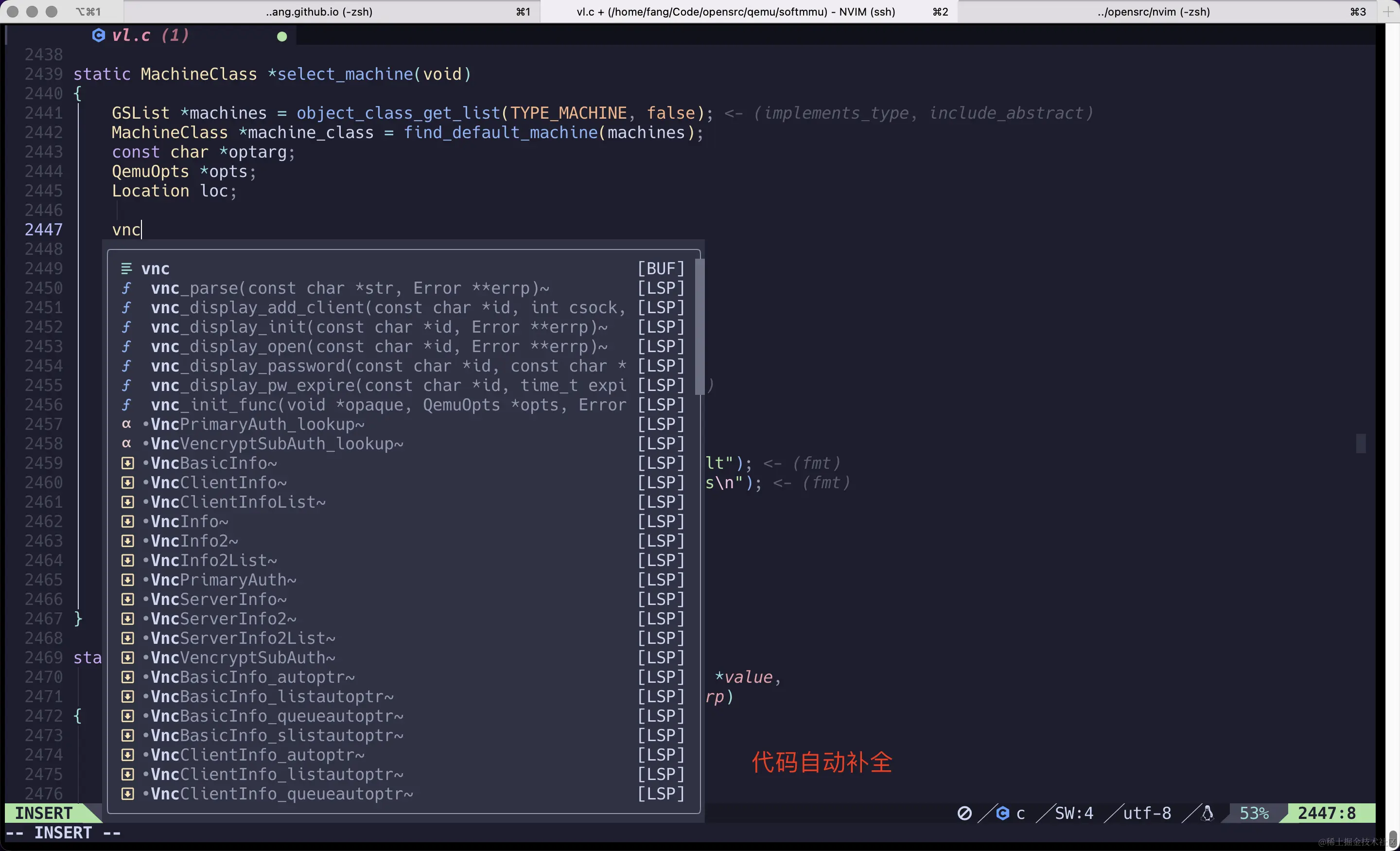Image resolution: width=1400 pixels, height=851 pixels.
Task: Click the function icon next to vnc_parse completion entry
Action: click(x=127, y=288)
